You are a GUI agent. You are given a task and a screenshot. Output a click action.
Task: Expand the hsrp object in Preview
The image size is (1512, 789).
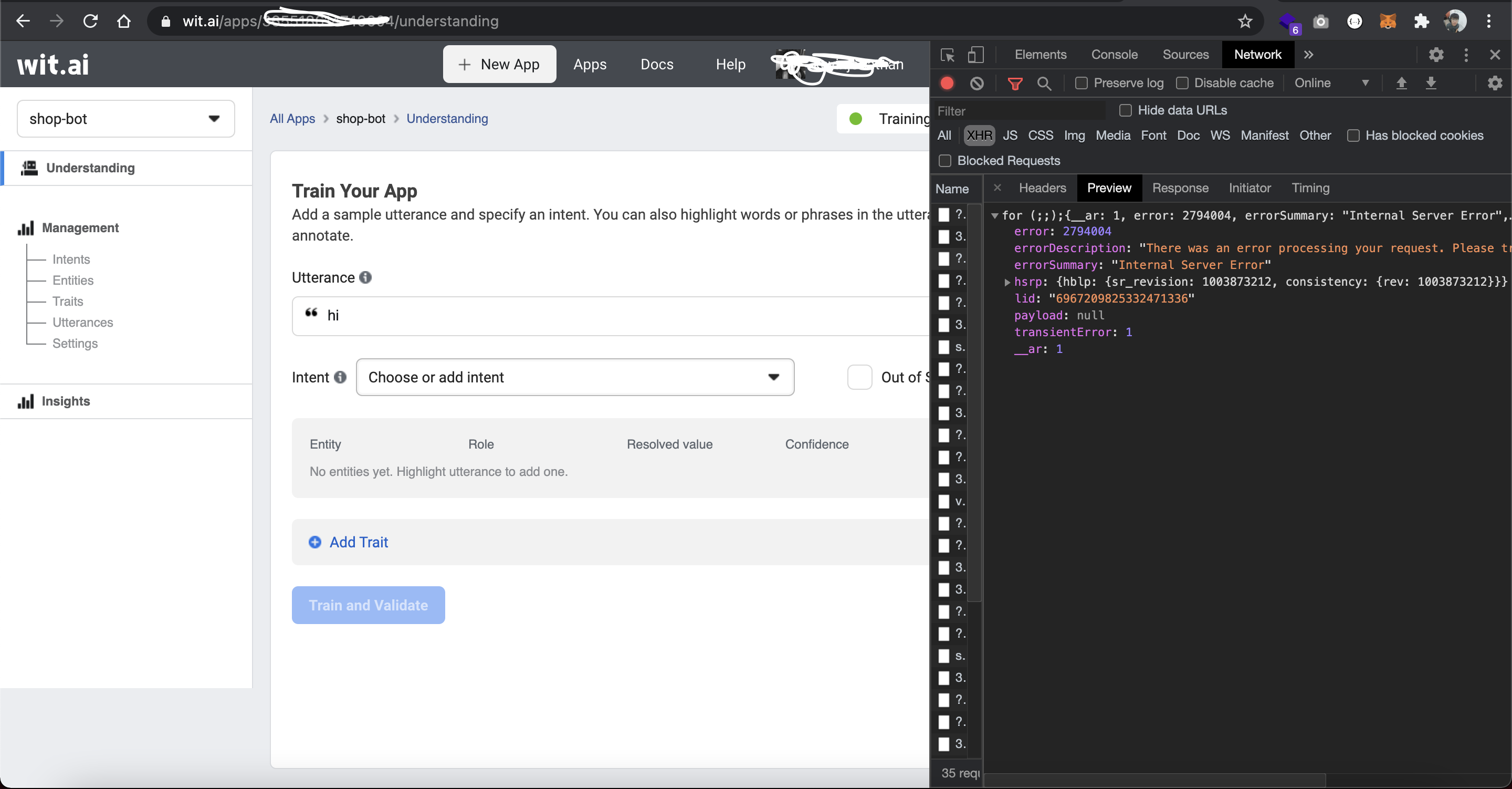[1007, 282]
